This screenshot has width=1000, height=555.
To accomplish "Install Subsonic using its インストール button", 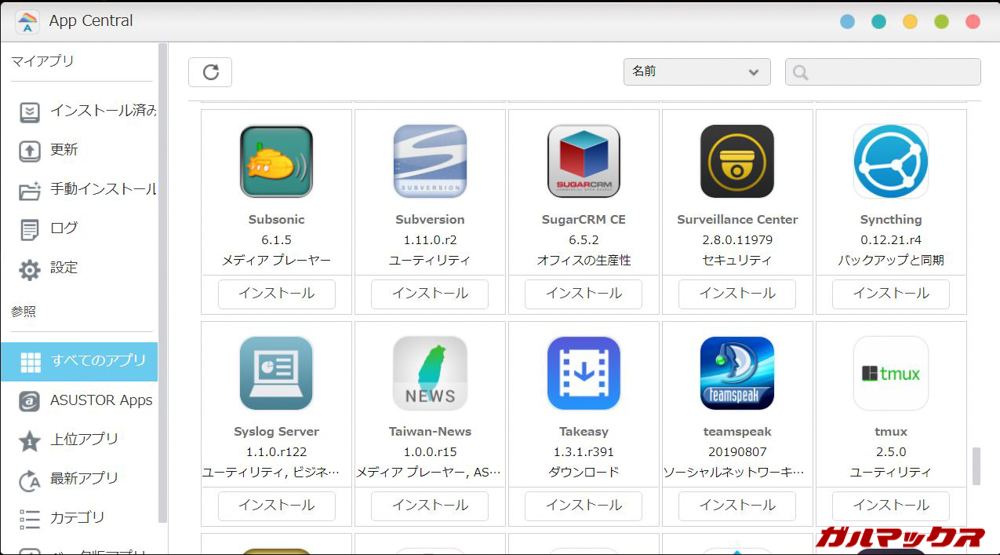I will (276, 294).
